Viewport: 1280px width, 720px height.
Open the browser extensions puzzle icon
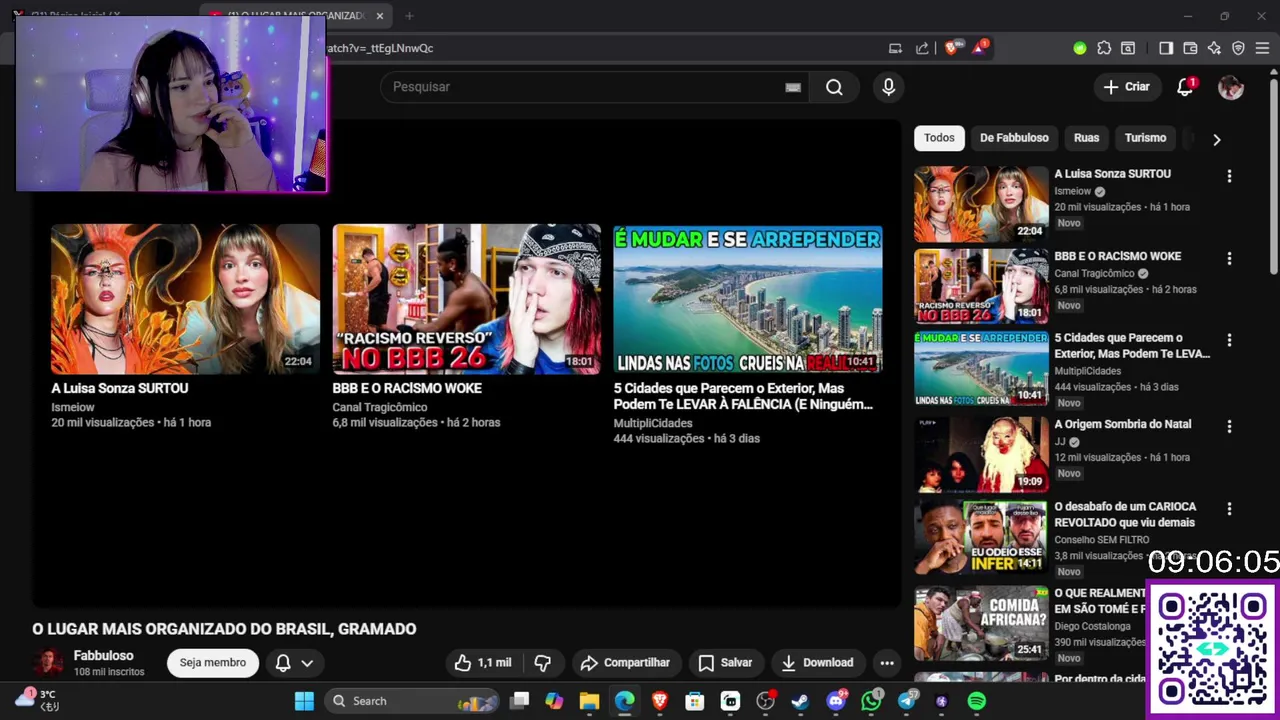(x=1104, y=48)
